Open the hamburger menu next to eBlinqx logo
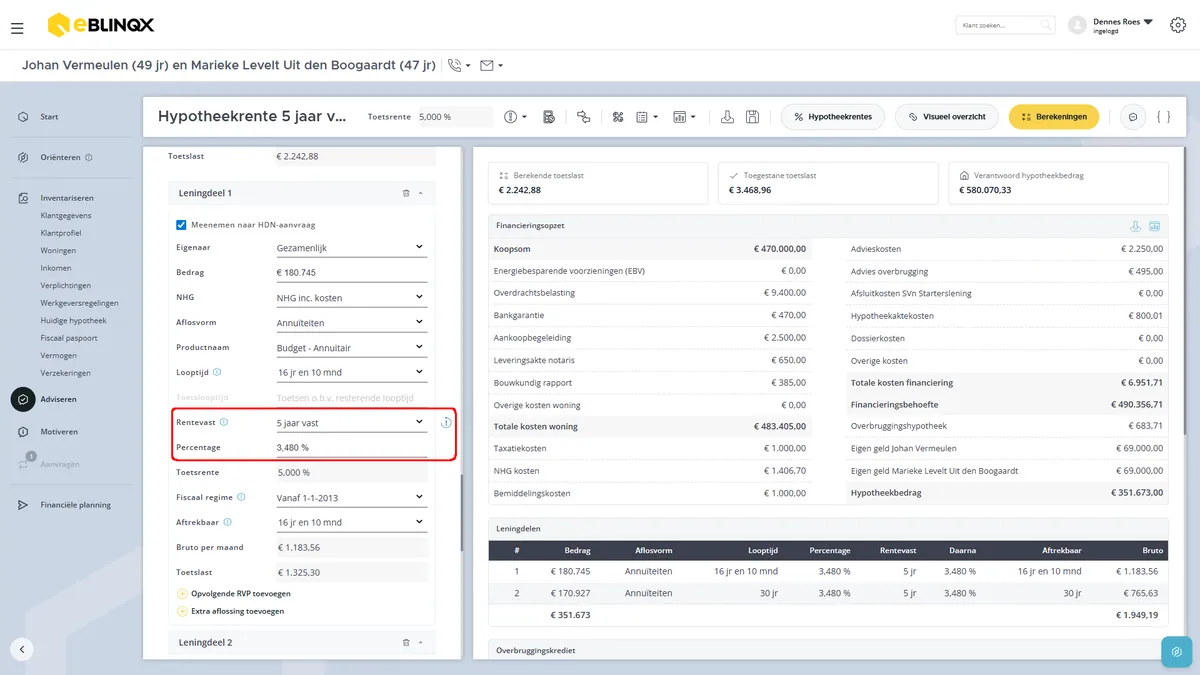This screenshot has width=1200, height=675. [17, 28]
